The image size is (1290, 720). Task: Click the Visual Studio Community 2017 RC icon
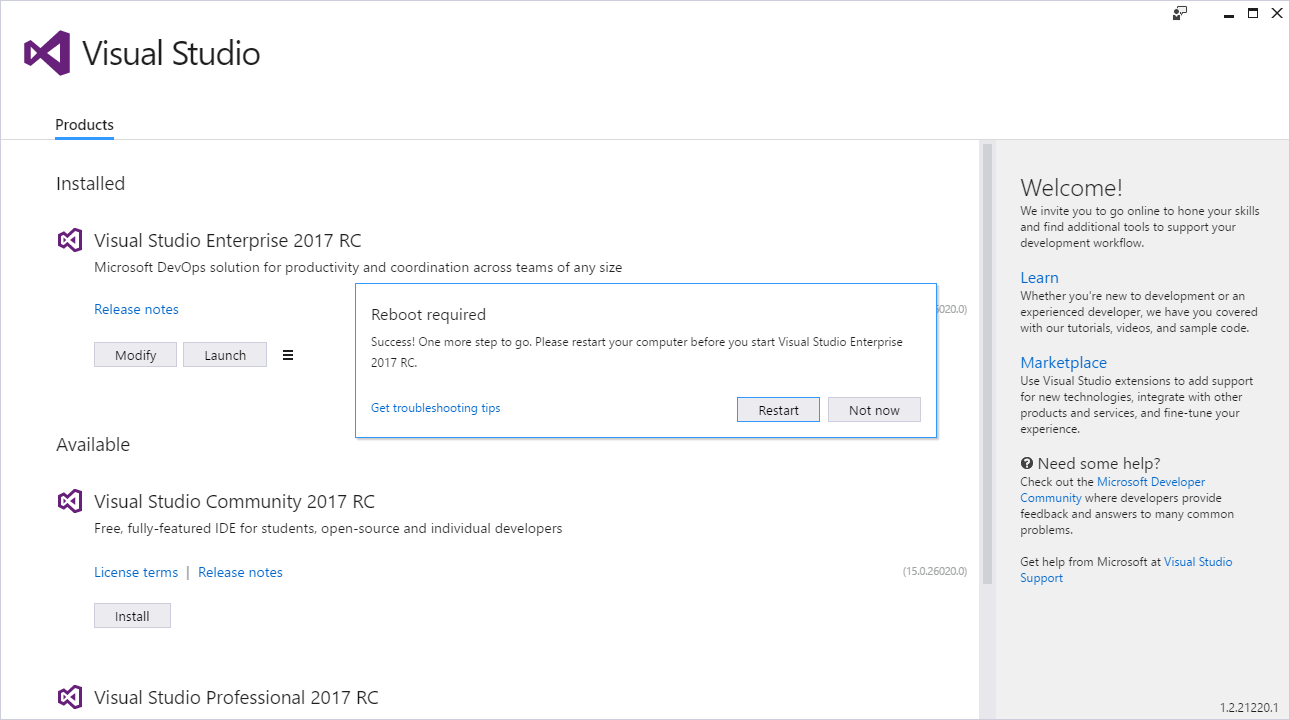[69, 501]
